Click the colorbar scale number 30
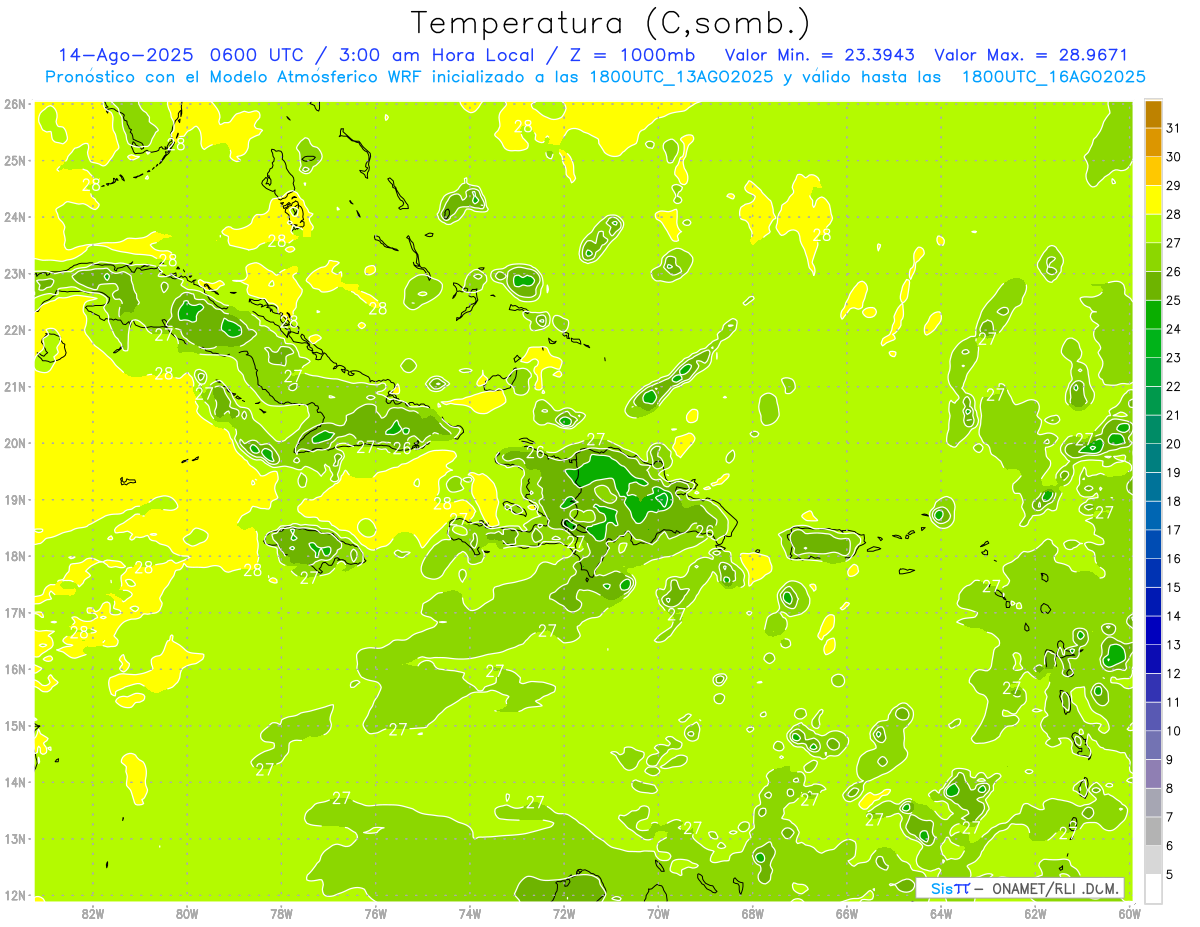The height and width of the screenshot is (927, 1200). click(1173, 157)
